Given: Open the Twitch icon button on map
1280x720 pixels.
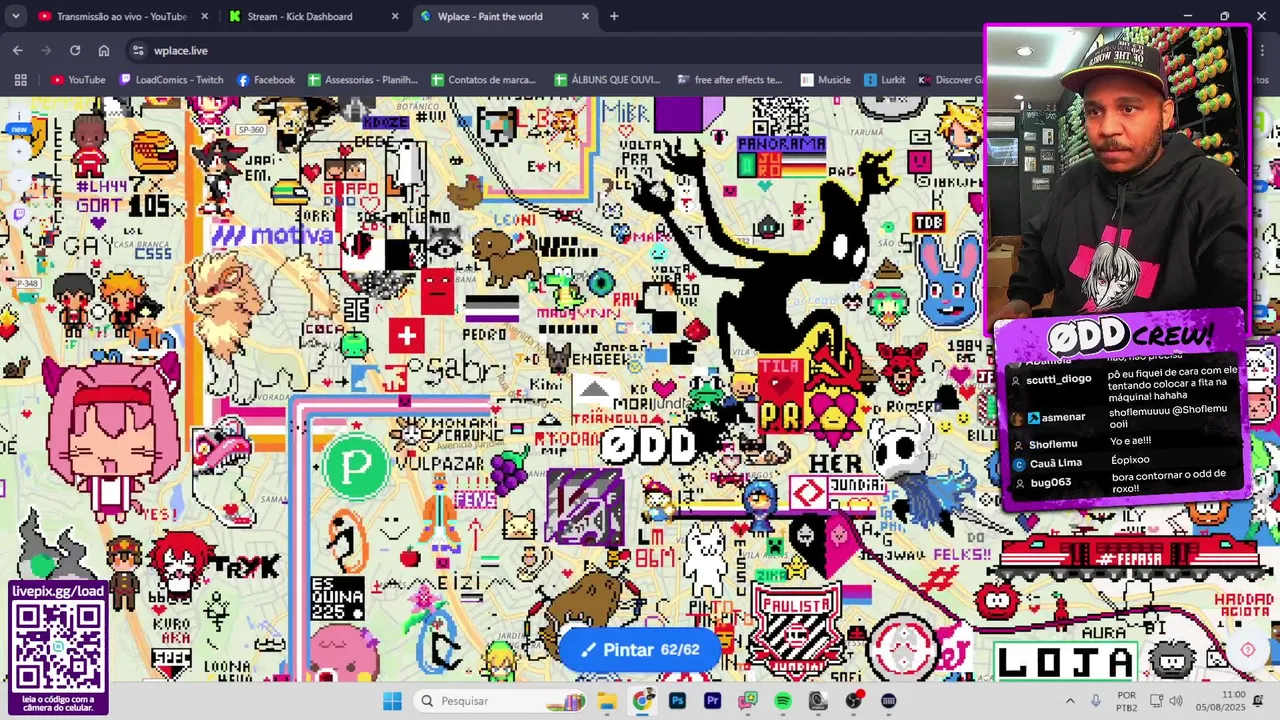Looking at the screenshot, I should [19, 213].
